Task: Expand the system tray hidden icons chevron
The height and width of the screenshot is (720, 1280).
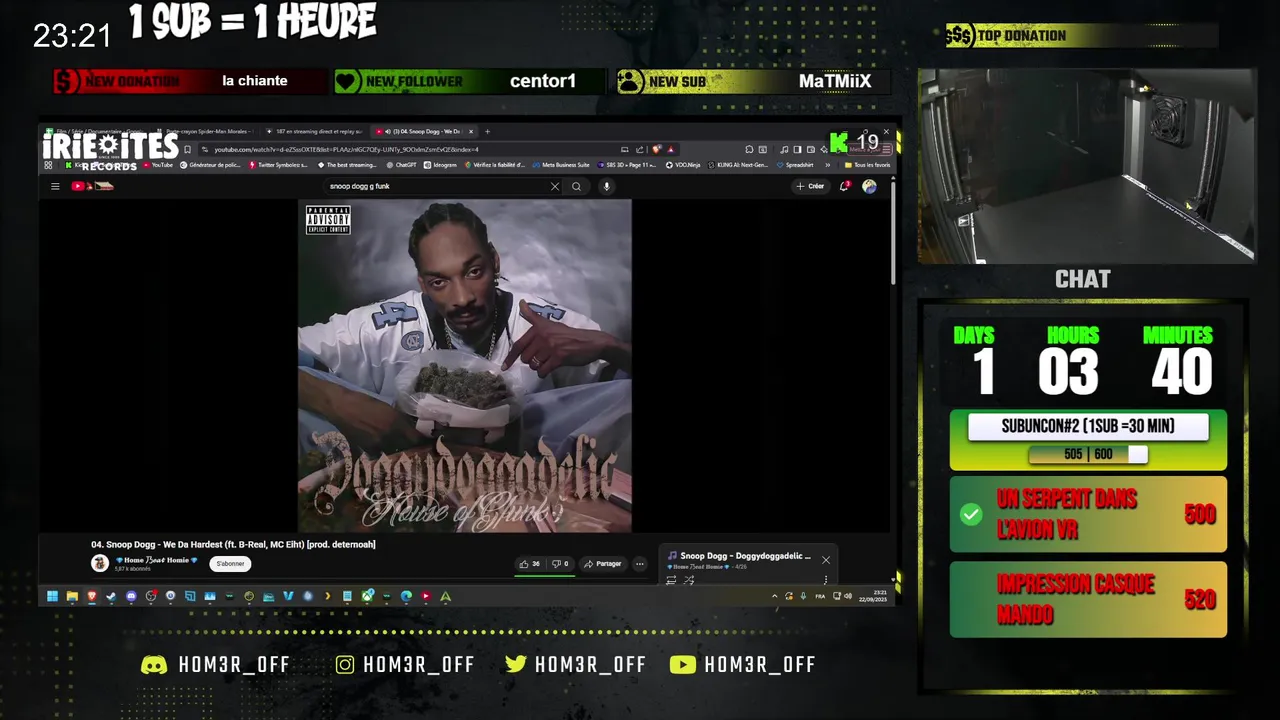Action: (x=775, y=596)
